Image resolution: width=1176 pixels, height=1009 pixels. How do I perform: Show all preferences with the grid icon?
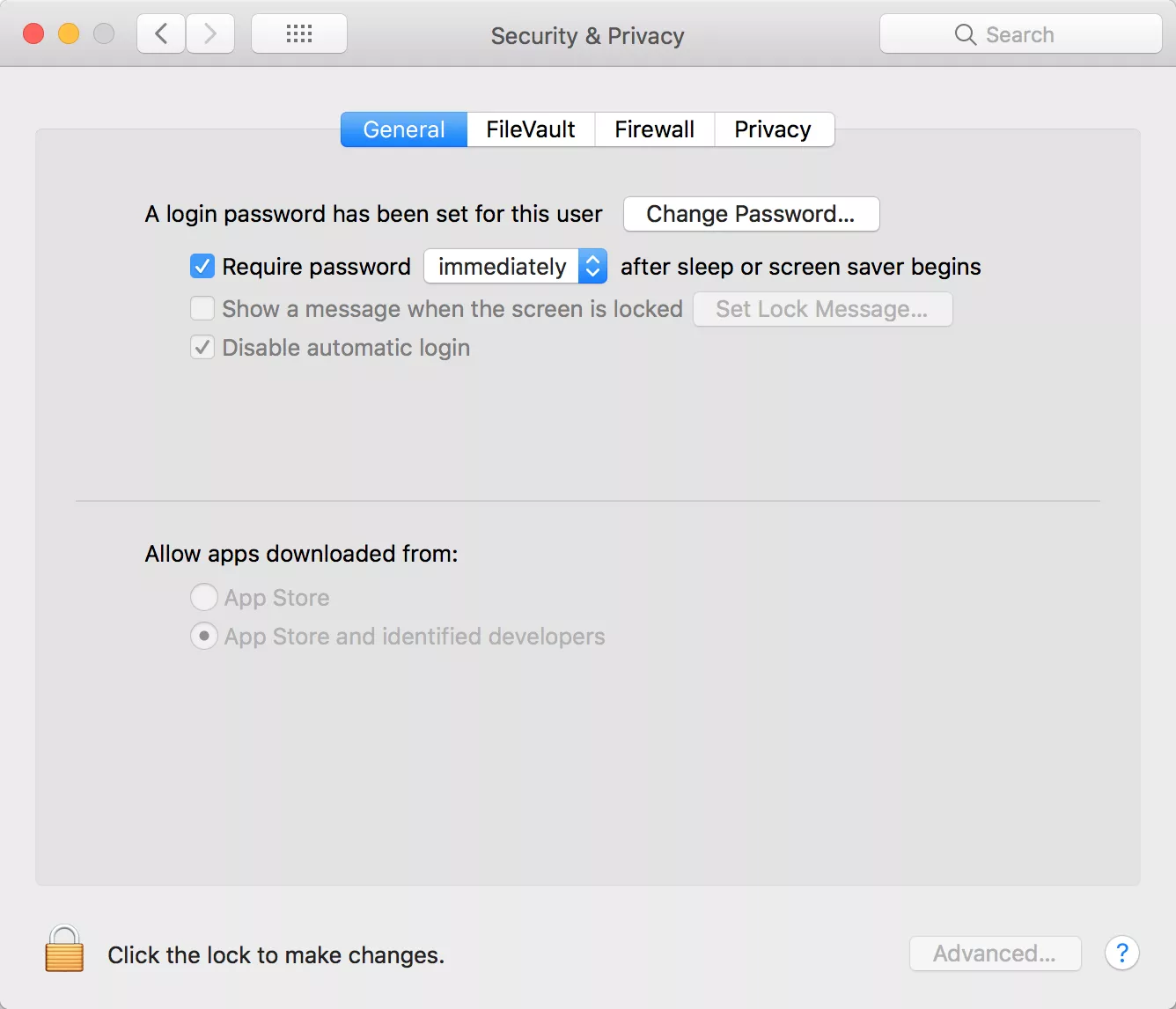(x=299, y=34)
